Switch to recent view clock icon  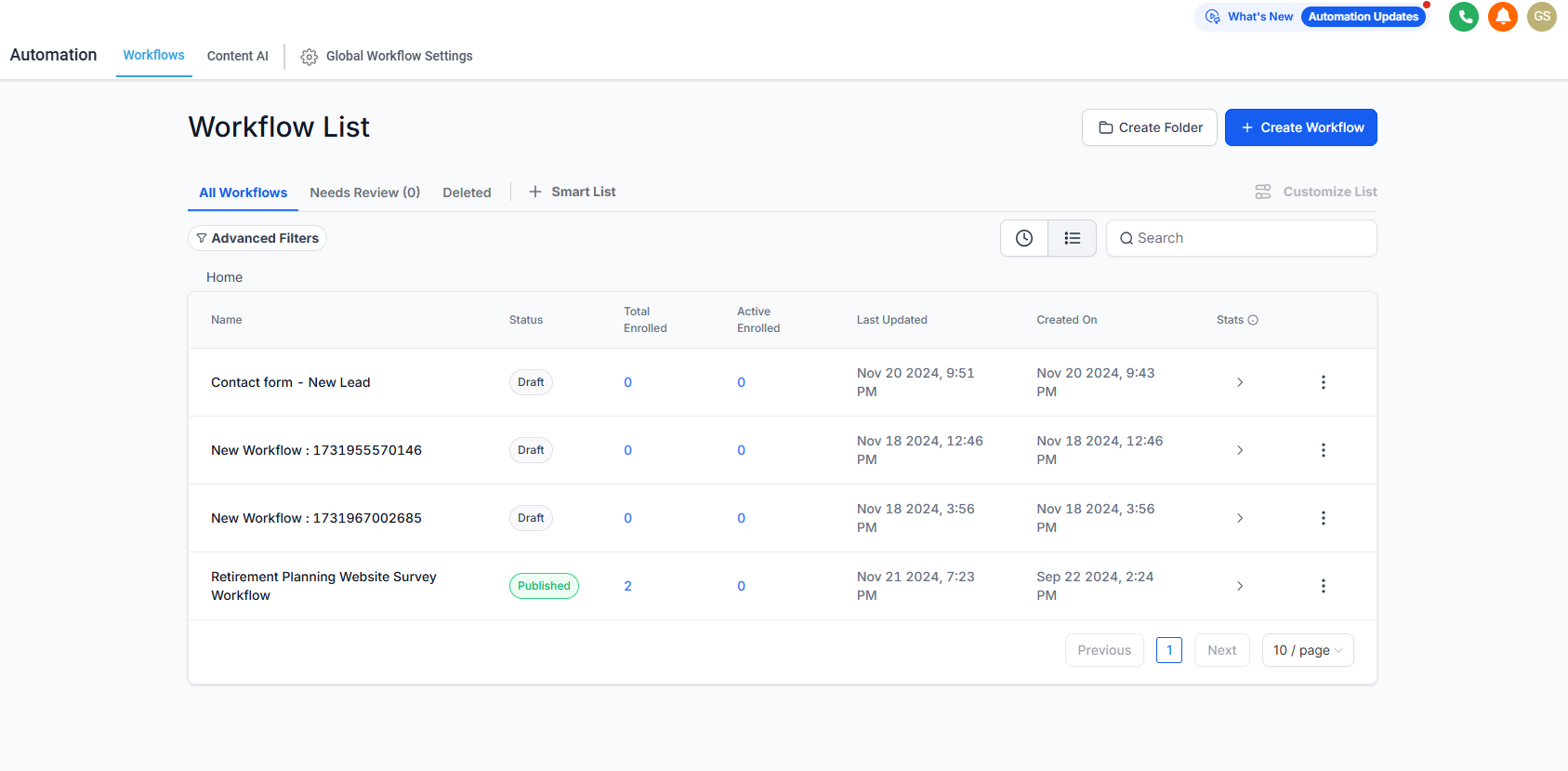1024,238
